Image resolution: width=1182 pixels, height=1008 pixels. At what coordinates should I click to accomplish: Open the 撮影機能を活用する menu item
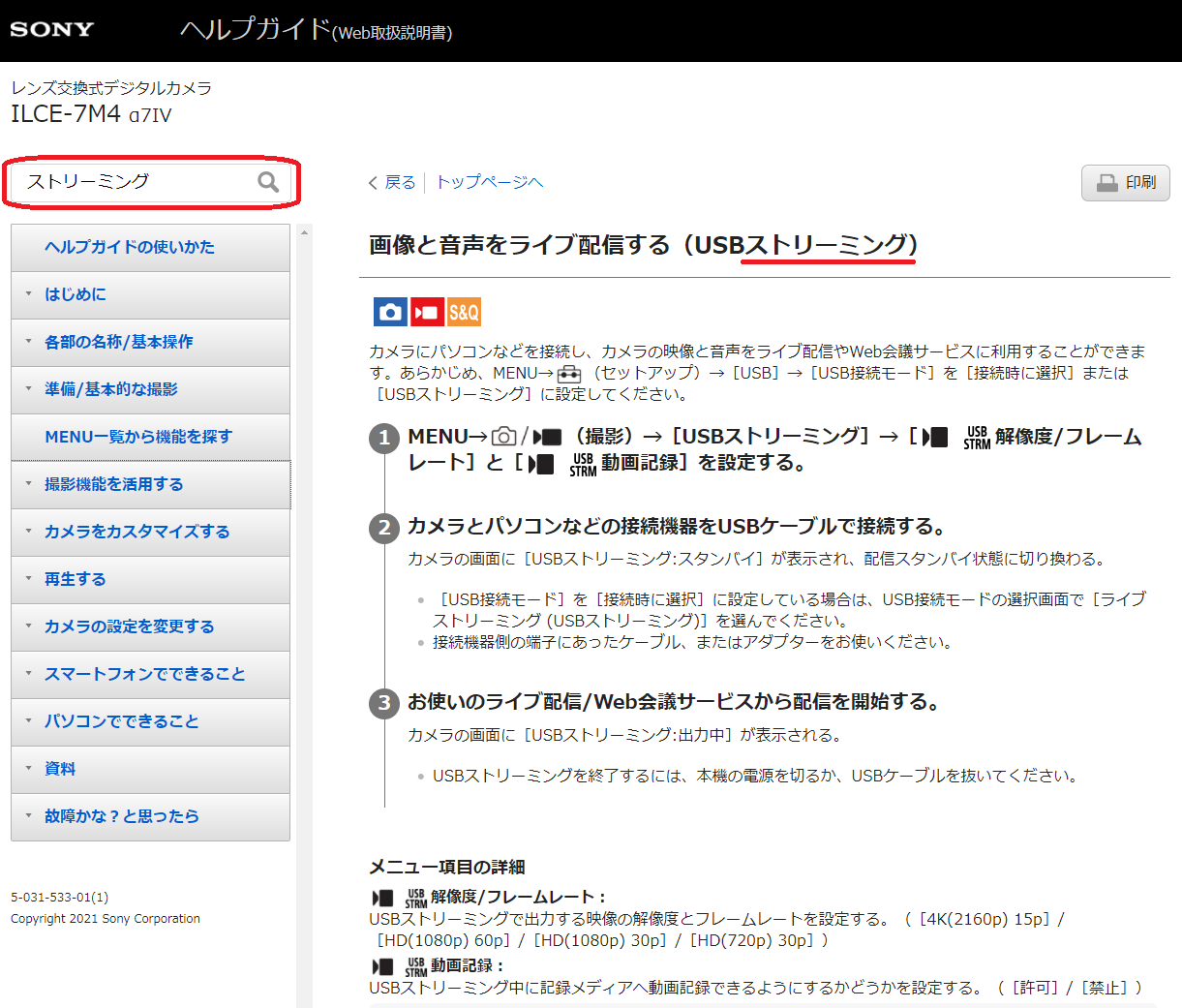pos(150,484)
